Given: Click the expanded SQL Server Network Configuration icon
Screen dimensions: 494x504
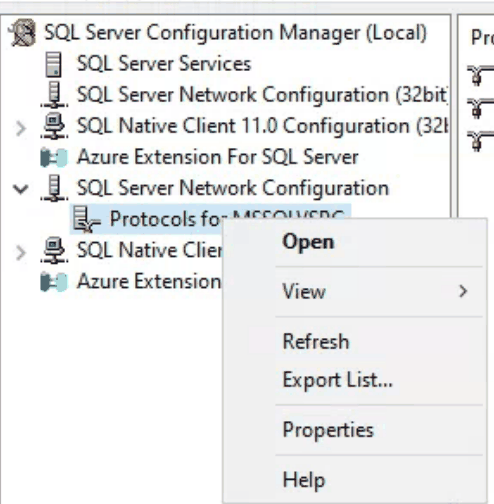Looking at the screenshot, I should (x=54, y=188).
